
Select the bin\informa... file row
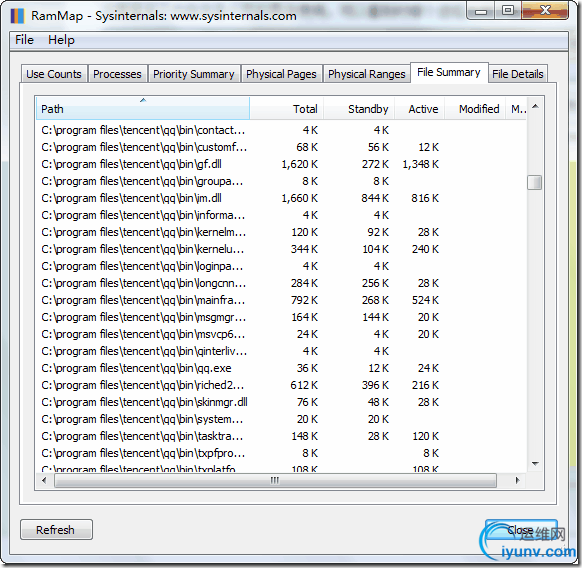[281, 215]
